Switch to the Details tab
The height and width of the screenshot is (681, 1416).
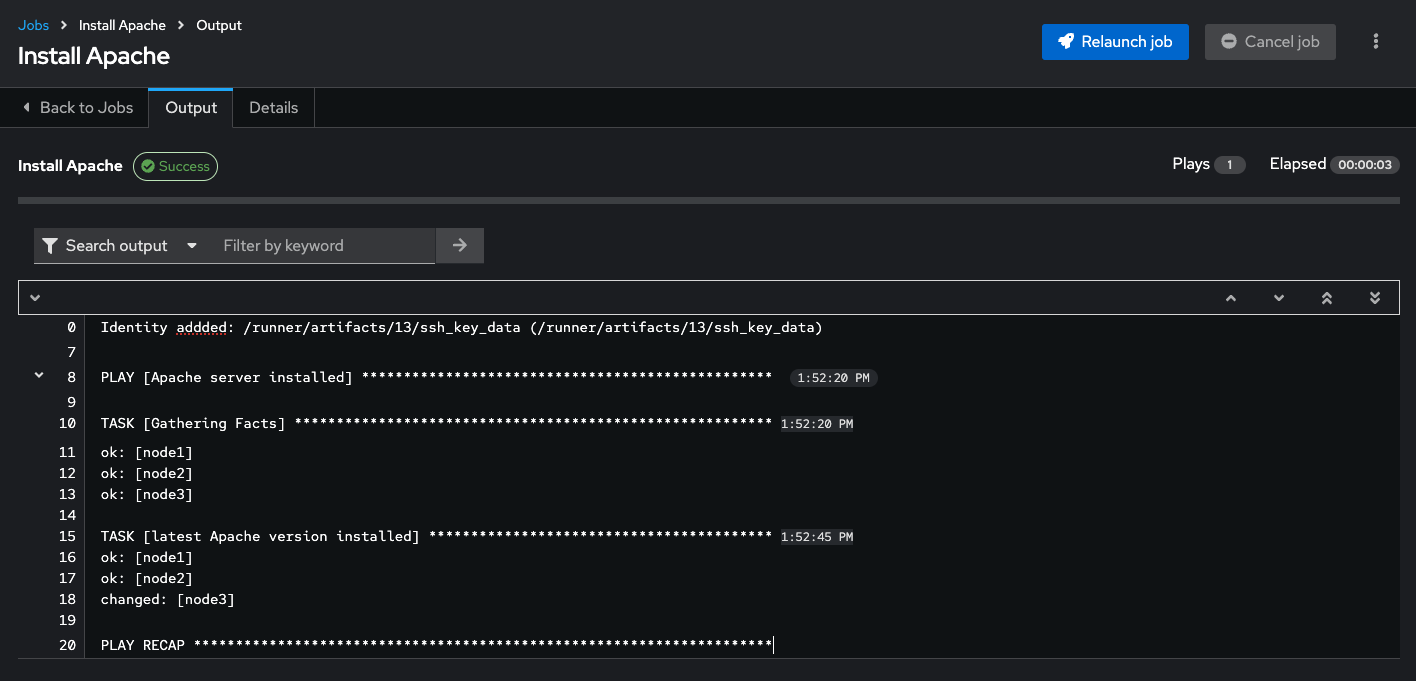click(x=273, y=108)
